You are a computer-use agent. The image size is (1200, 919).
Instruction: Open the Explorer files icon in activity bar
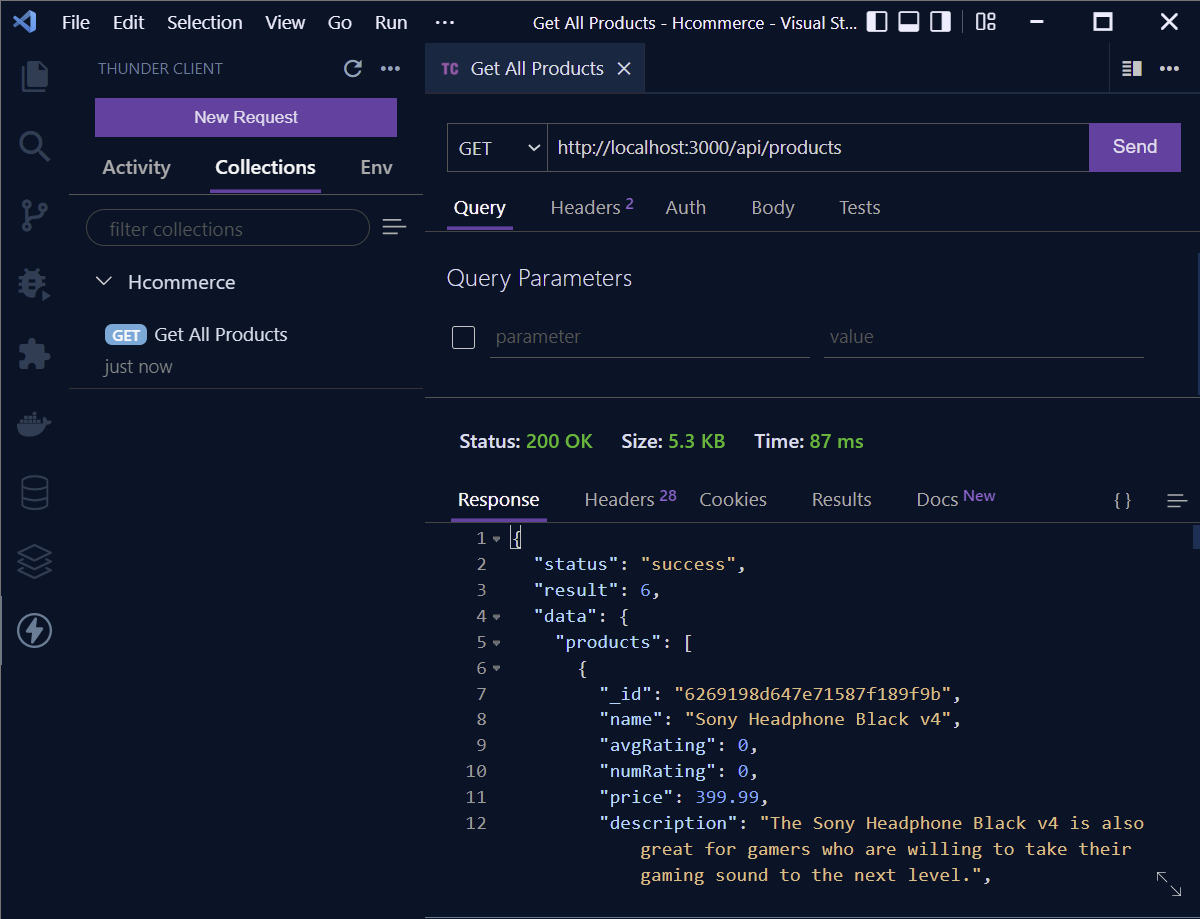pos(34,76)
